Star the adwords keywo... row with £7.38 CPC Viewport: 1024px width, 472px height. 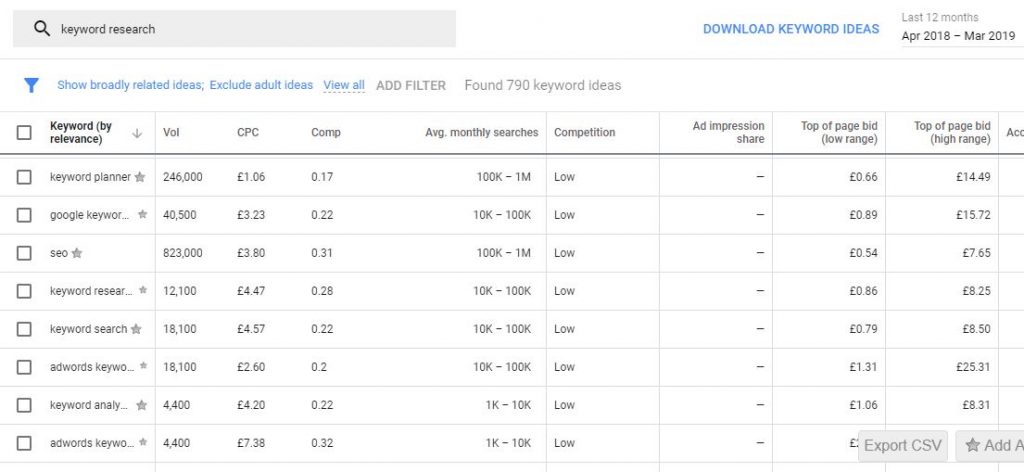tap(143, 443)
